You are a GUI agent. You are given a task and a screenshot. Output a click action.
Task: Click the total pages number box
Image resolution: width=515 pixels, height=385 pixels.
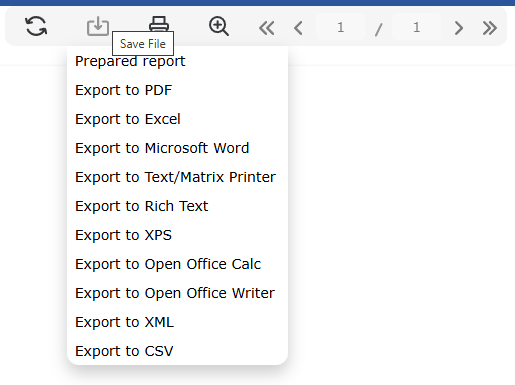point(416,27)
